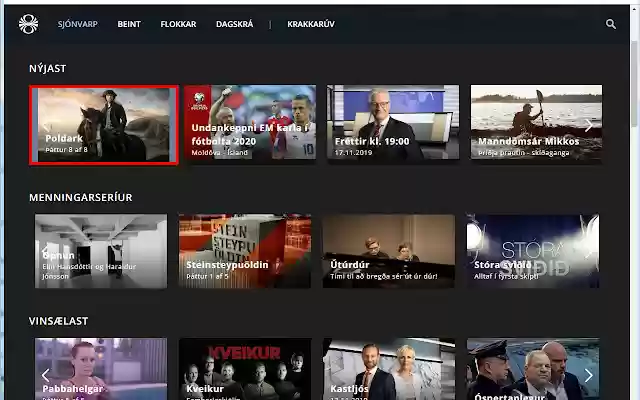Open Undankeppni EM karla í fótbolta card
Screen dimensions: 640x400
[x=250, y=122]
